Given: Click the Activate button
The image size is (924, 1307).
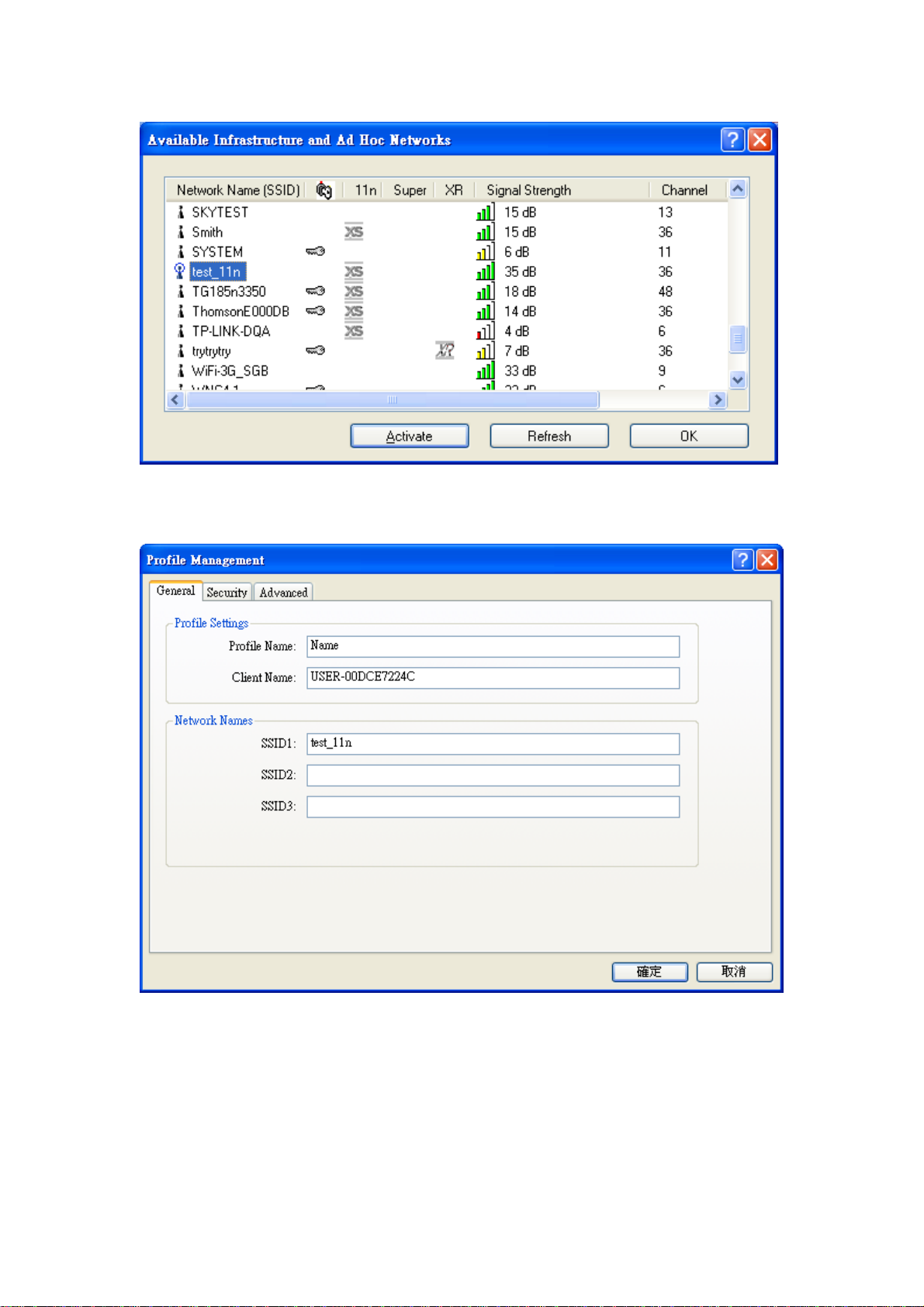Looking at the screenshot, I should coord(410,436).
